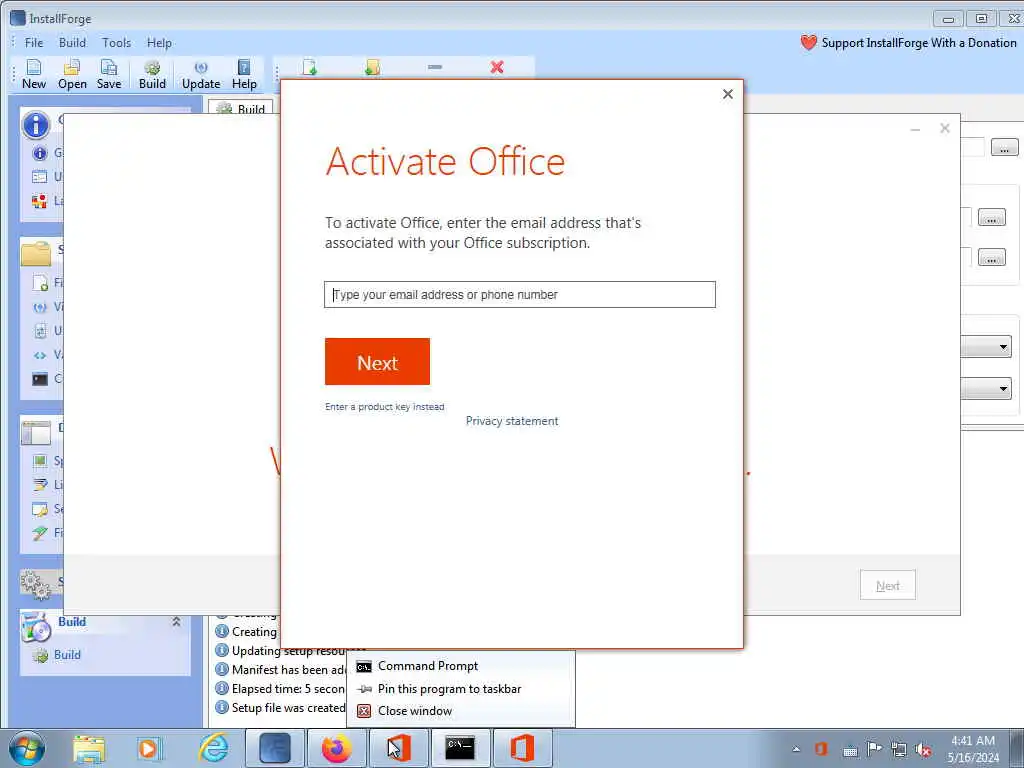Click the Action Center flag tray icon
Viewport: 1024px width, 768px height.
[x=874, y=749]
